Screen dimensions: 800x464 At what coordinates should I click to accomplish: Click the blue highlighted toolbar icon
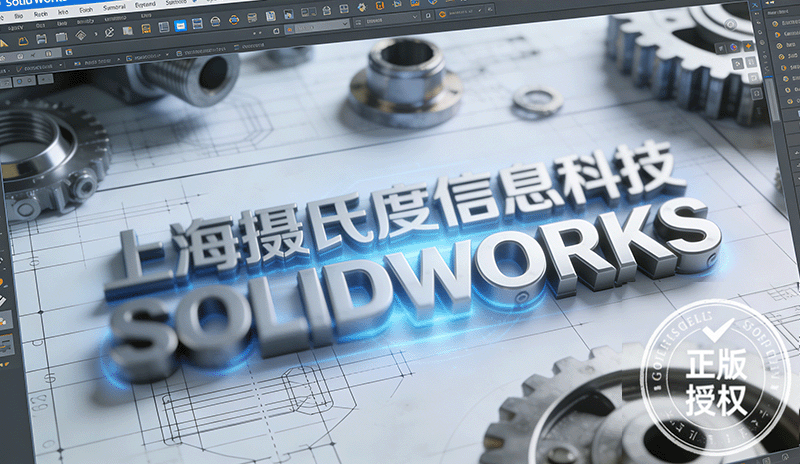(180, 26)
